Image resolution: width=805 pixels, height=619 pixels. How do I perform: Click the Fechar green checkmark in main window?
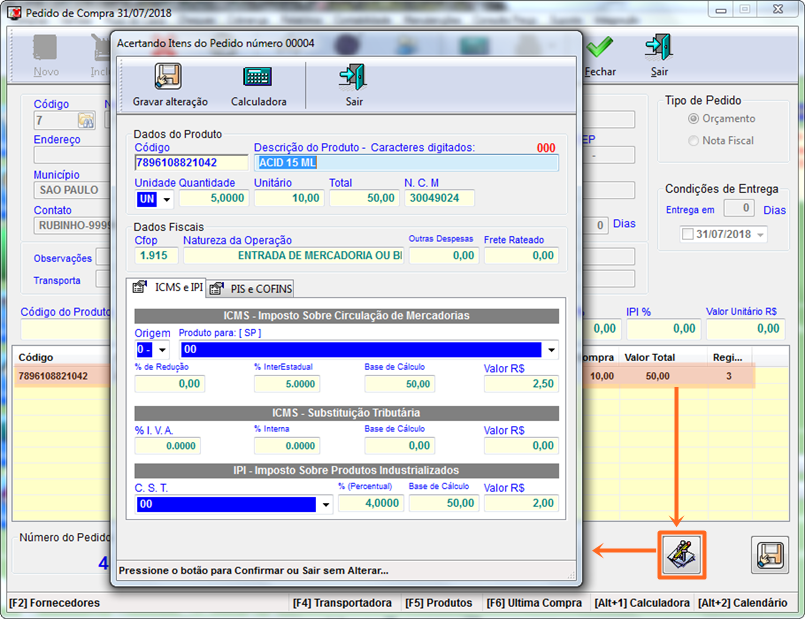(x=600, y=47)
